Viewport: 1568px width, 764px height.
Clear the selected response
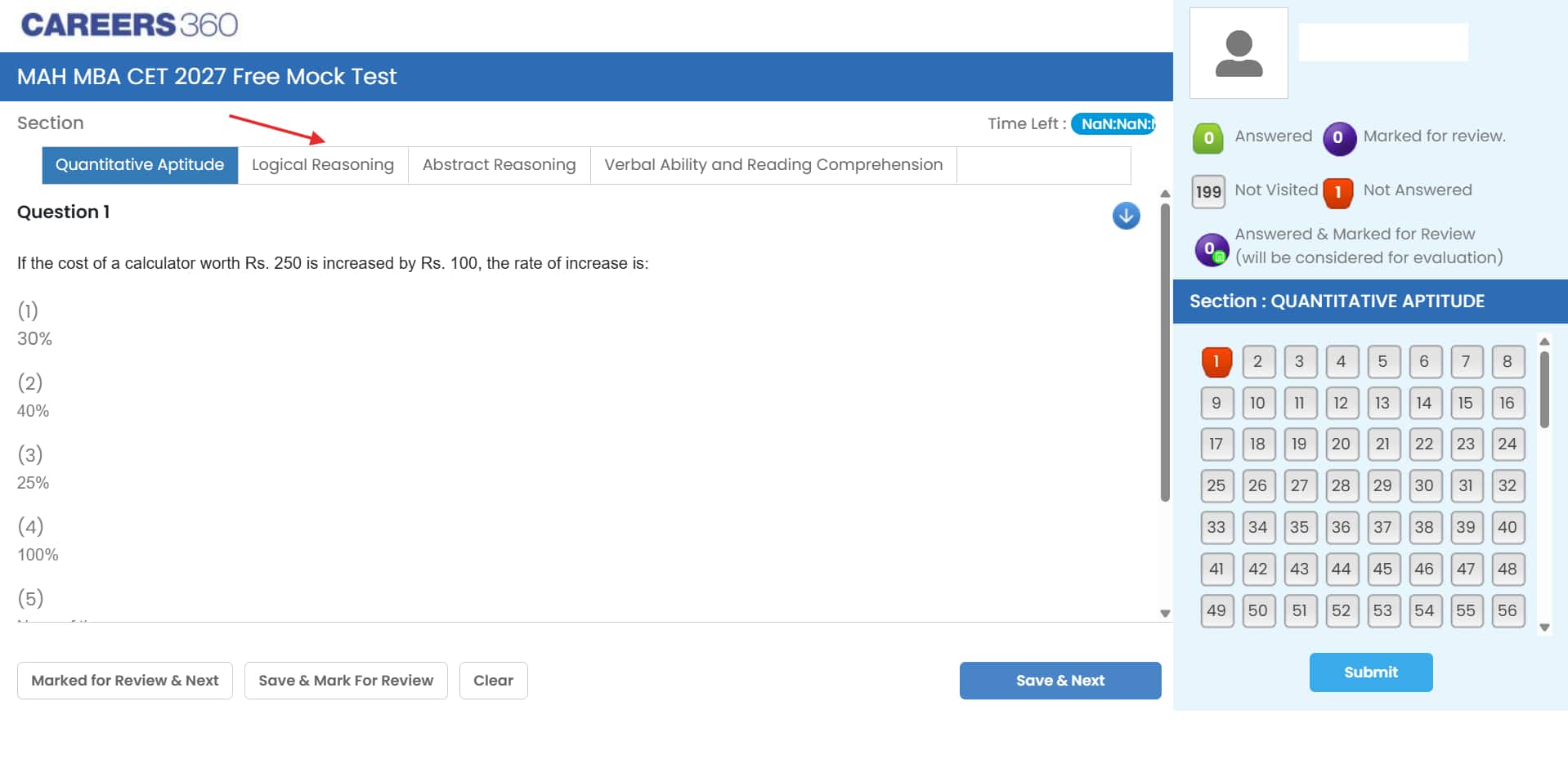pos(494,681)
